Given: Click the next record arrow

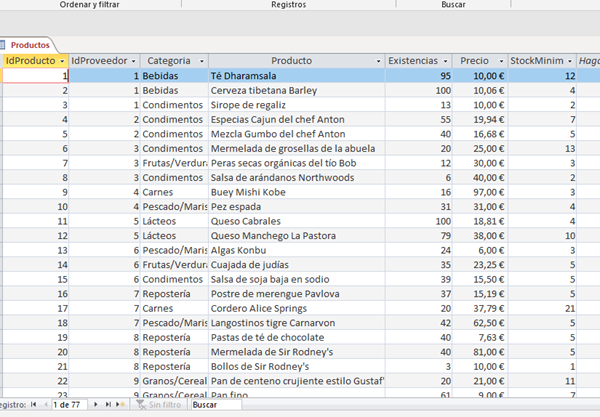Looking at the screenshot, I should pos(95,405).
